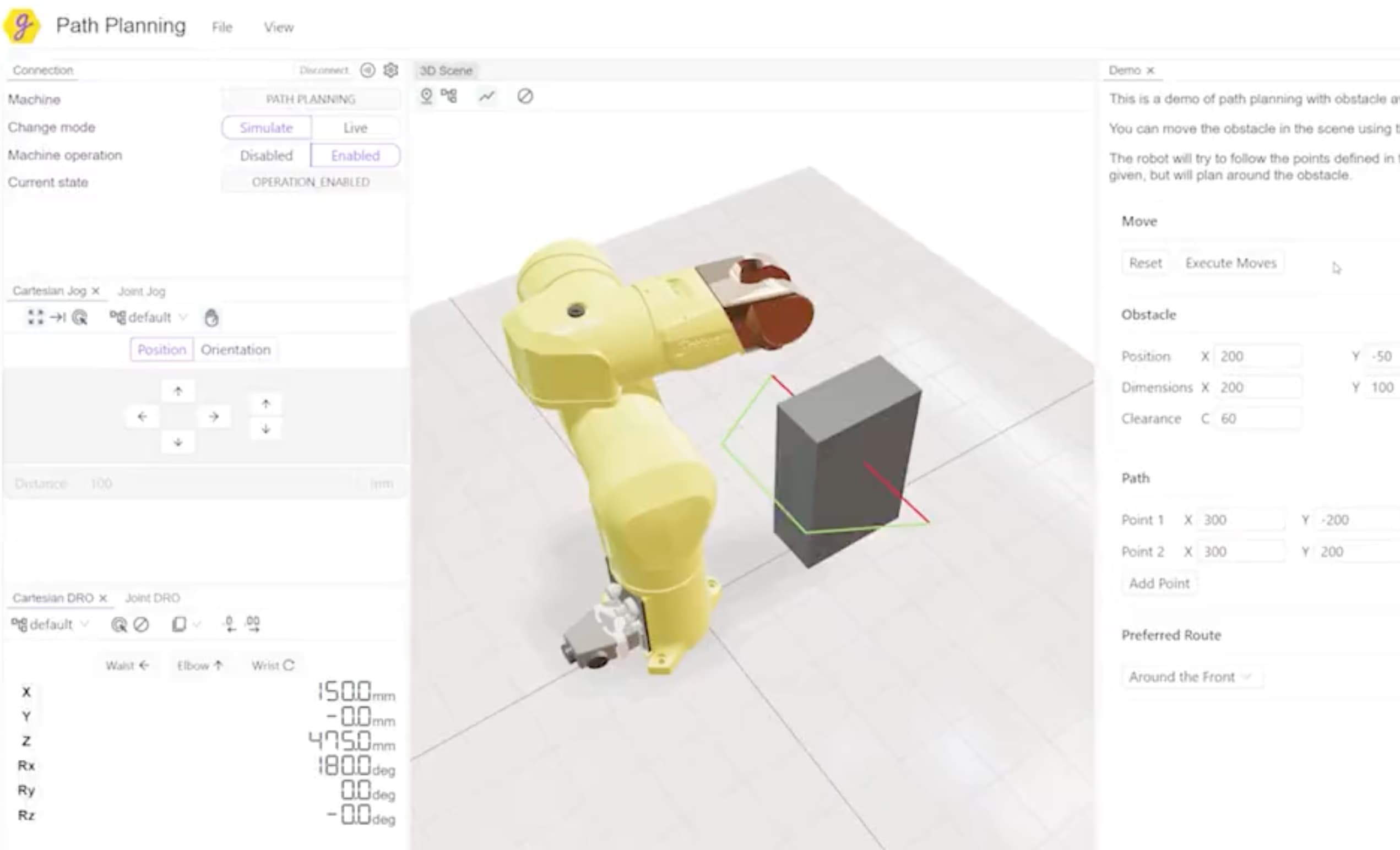Click the Clearance C input field
This screenshot has width=1400, height=850.
pos(1257,418)
